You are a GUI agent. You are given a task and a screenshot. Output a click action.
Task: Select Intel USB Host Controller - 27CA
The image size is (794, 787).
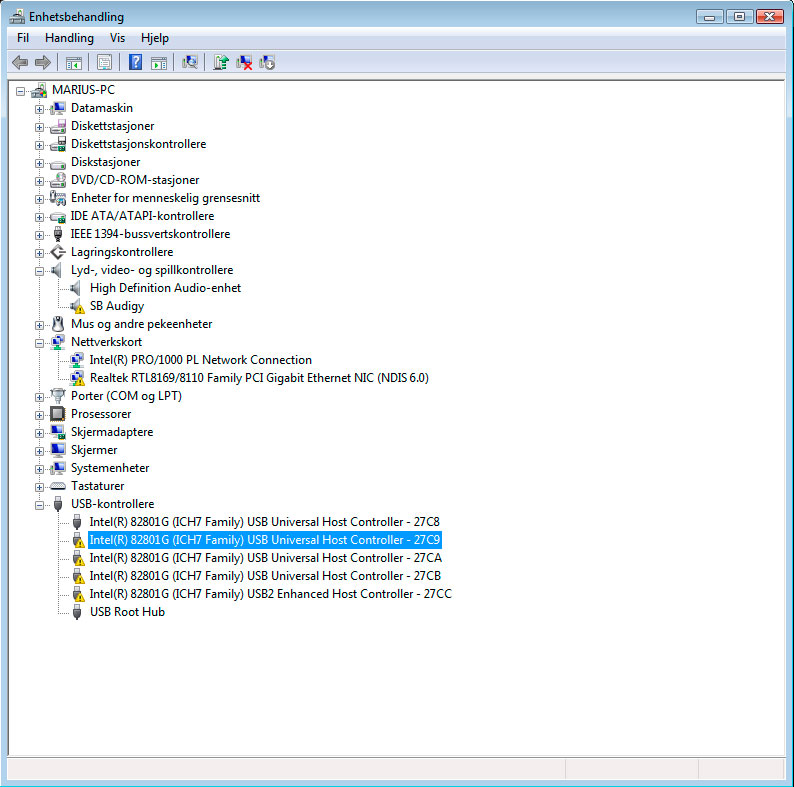click(265, 558)
